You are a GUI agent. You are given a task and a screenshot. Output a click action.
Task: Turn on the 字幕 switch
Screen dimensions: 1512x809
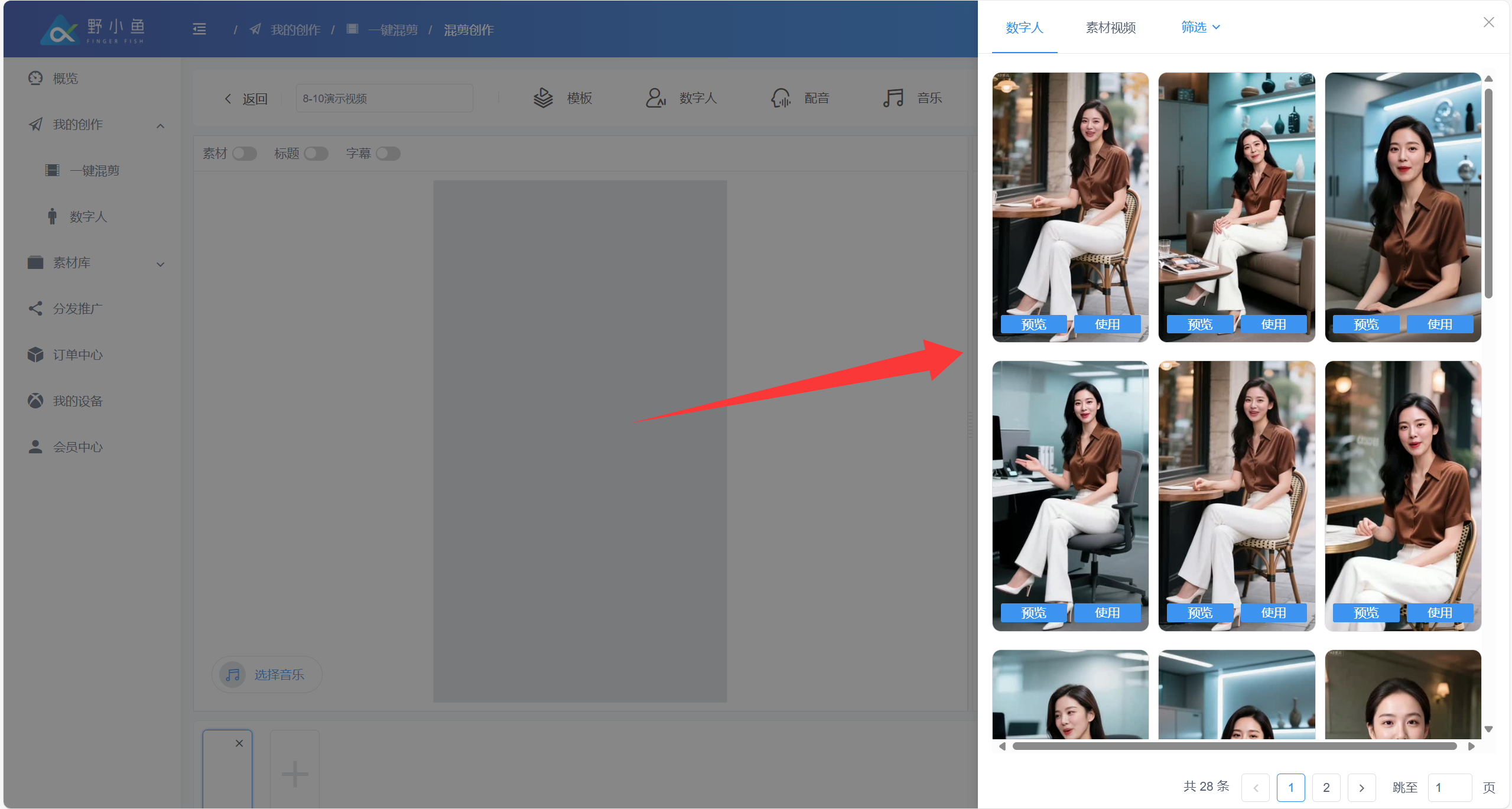click(388, 154)
